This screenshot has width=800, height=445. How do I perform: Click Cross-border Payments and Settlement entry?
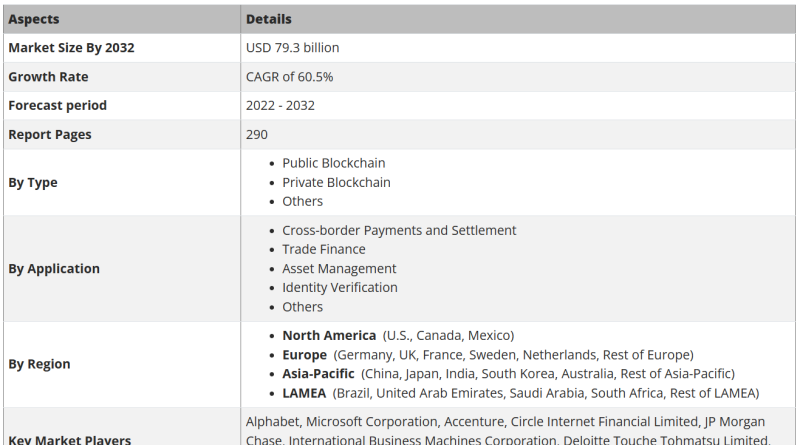click(x=399, y=231)
